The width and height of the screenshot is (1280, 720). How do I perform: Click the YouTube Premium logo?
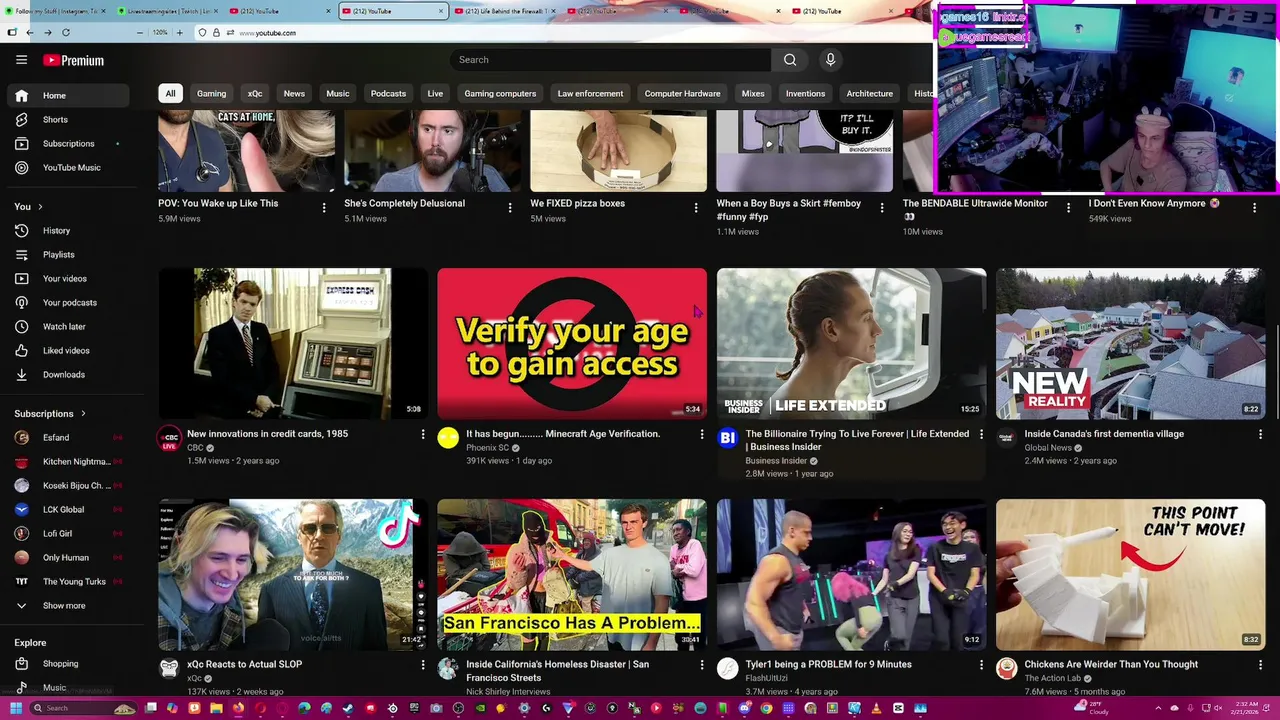click(x=73, y=60)
